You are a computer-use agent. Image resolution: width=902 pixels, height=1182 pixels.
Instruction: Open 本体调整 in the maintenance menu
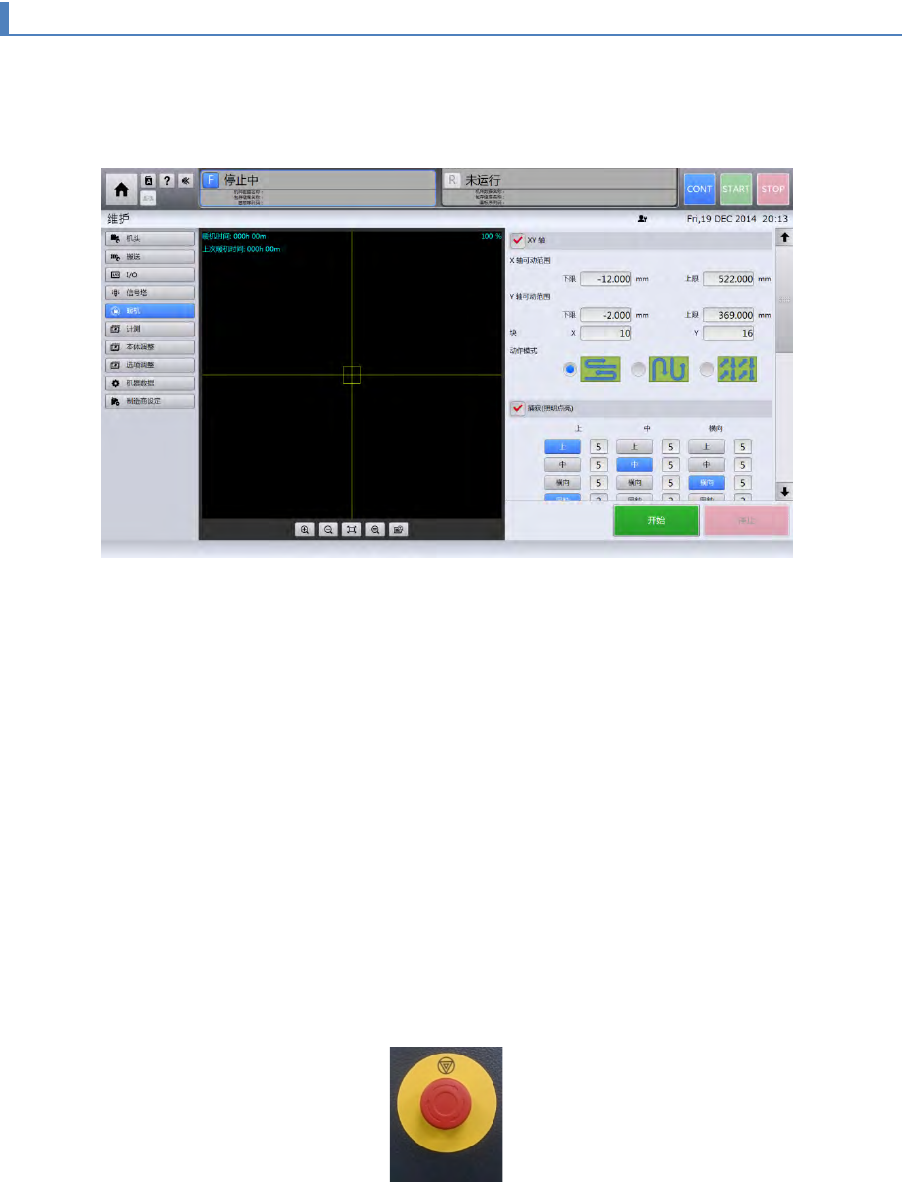150,347
